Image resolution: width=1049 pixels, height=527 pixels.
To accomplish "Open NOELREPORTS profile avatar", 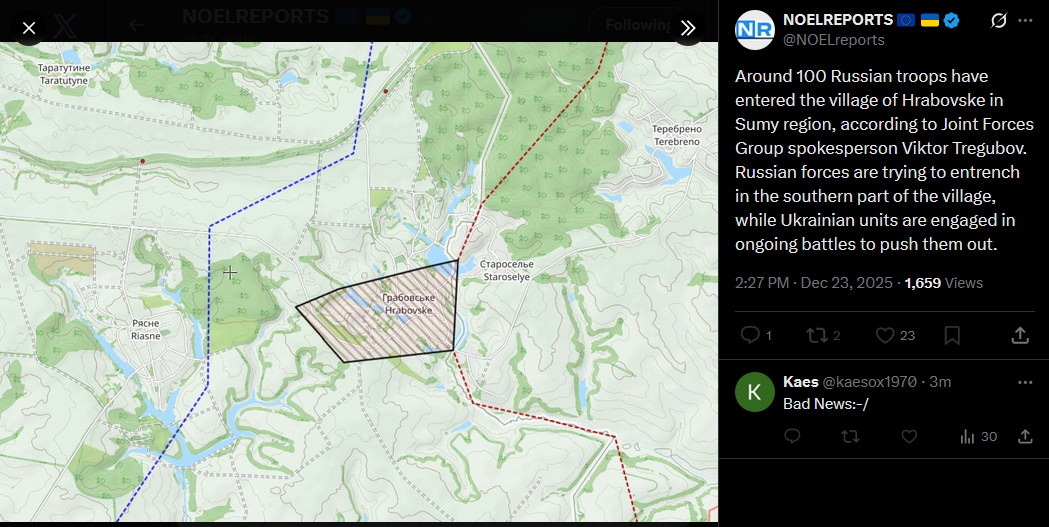I will pyautogui.click(x=755, y=30).
